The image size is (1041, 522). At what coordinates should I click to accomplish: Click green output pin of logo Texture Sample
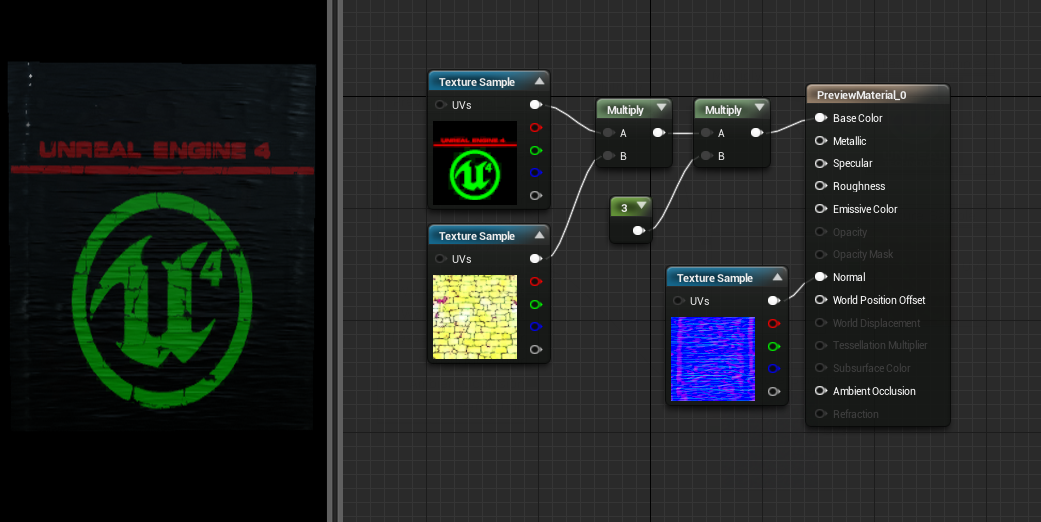click(536, 151)
